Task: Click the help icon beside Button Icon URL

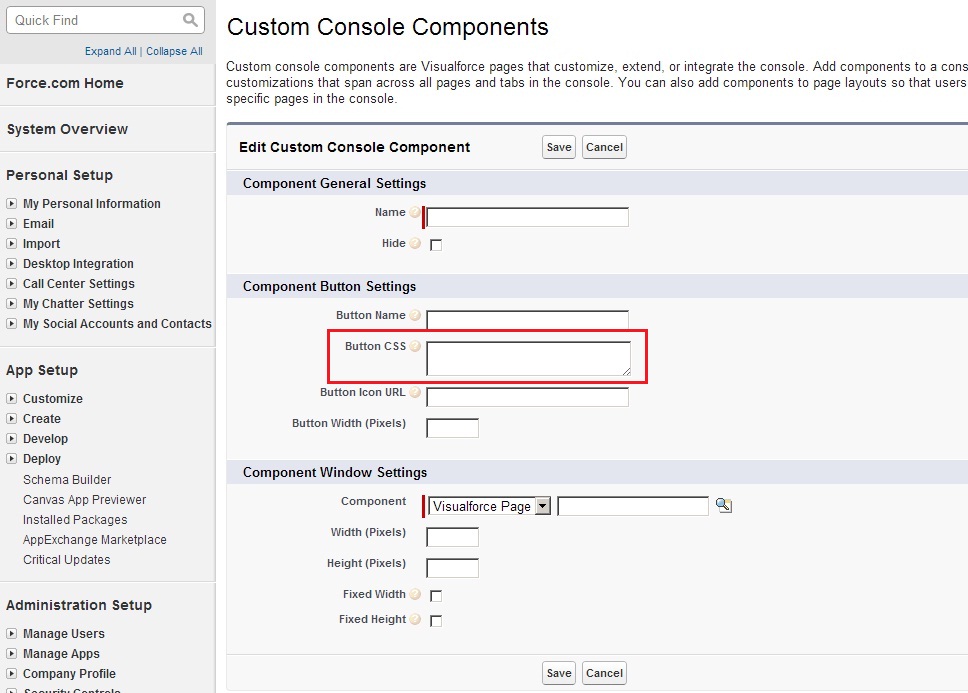Action: (415, 393)
